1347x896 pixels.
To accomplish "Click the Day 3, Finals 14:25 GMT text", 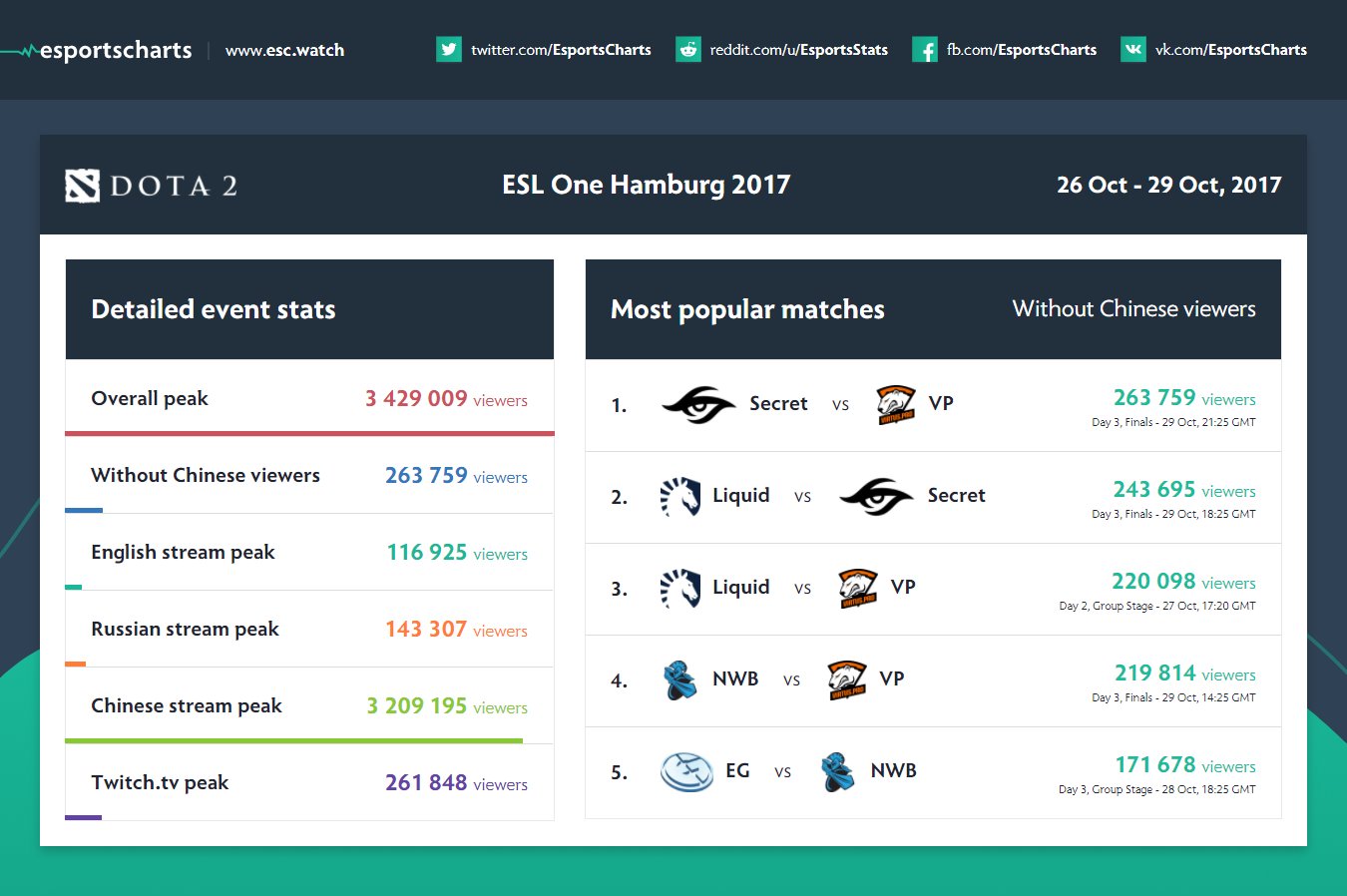I will click(1173, 697).
